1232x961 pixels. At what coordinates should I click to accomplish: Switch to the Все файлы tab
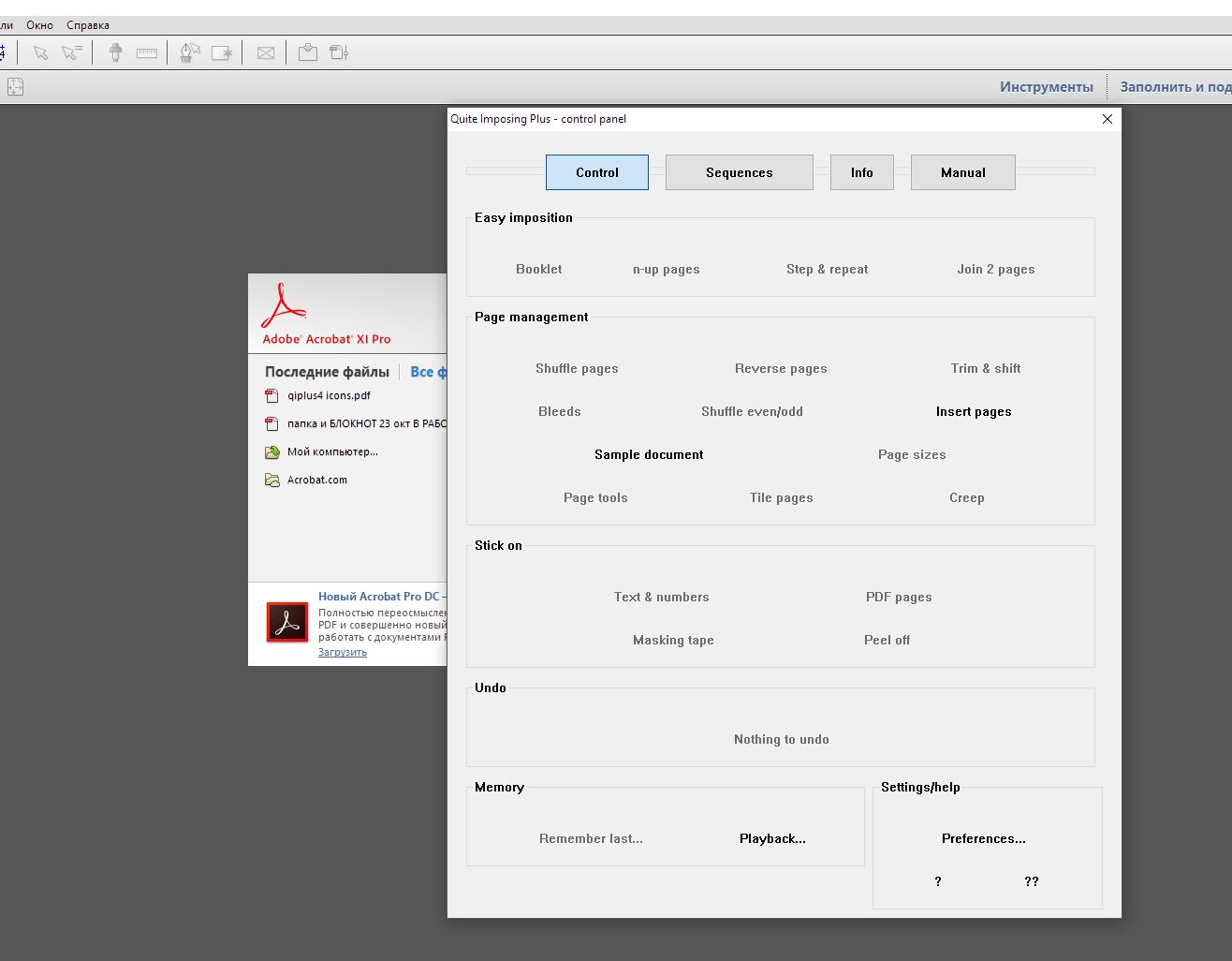coord(429,372)
